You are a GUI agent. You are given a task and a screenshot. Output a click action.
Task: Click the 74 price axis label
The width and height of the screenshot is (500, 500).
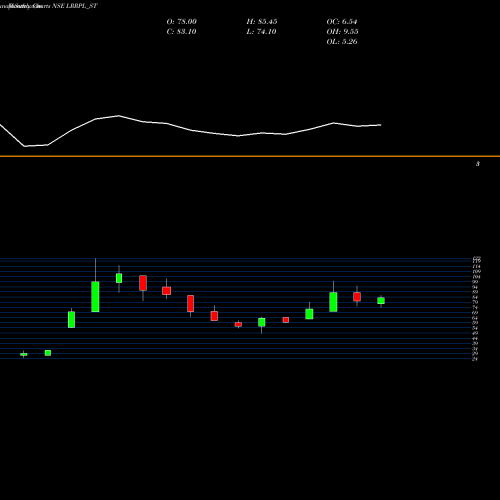click(475, 307)
